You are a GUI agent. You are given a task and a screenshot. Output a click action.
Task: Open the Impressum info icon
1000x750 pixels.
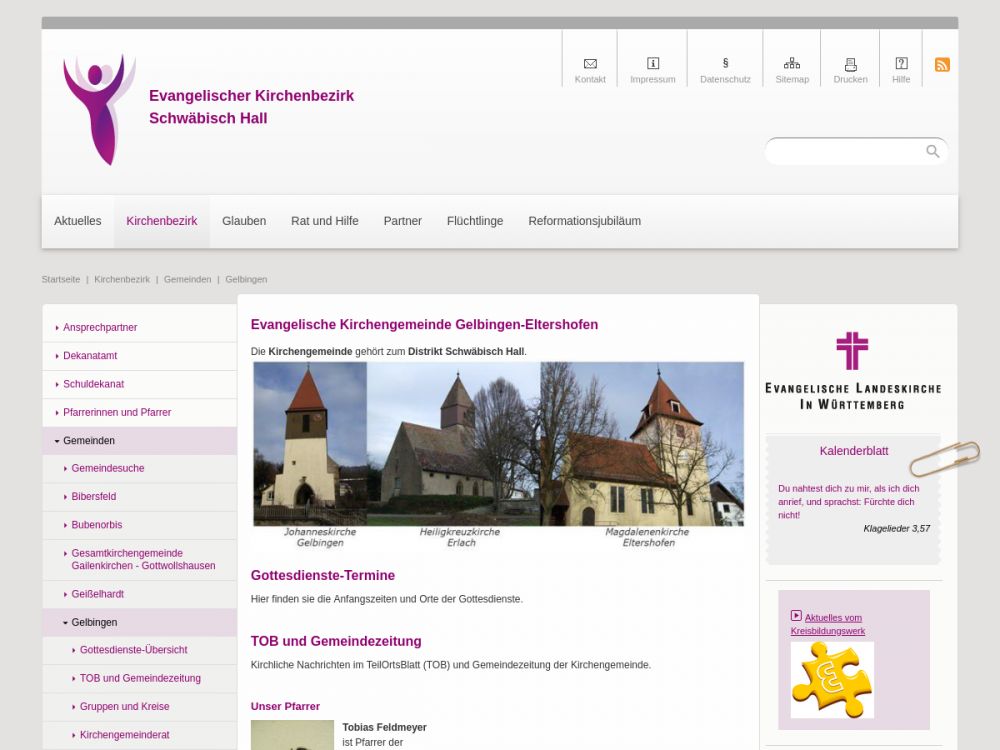coord(653,64)
